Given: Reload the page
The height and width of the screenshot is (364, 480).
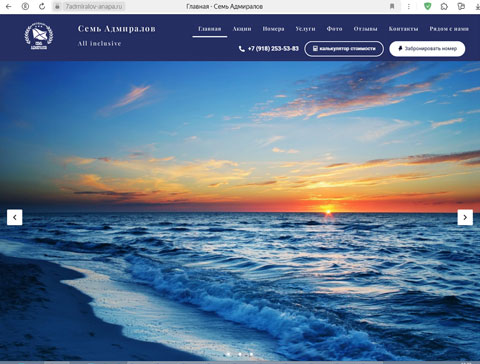Looking at the screenshot, I should 42,6.
